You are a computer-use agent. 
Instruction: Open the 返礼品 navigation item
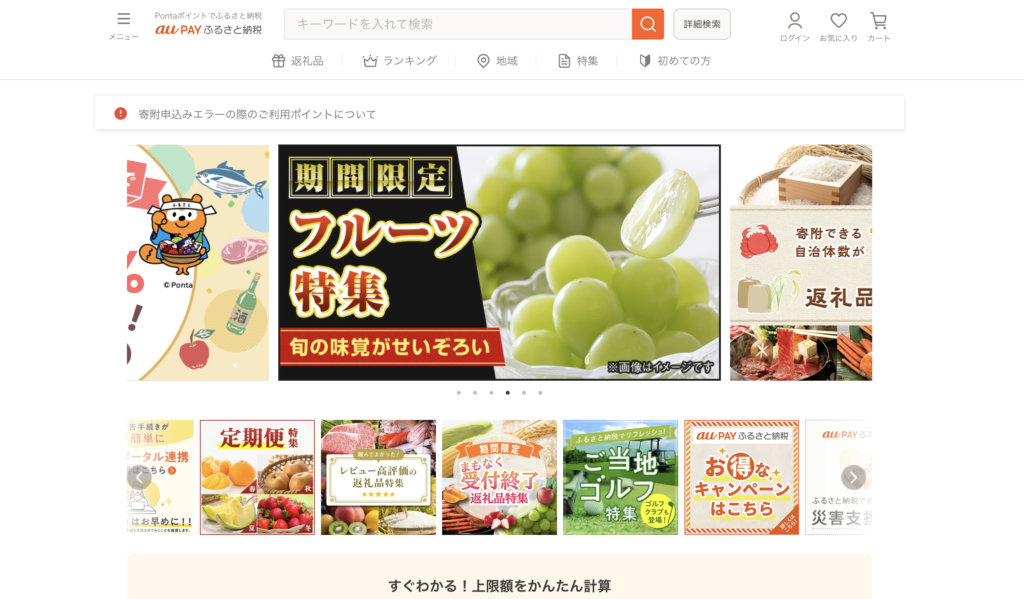tap(298, 61)
